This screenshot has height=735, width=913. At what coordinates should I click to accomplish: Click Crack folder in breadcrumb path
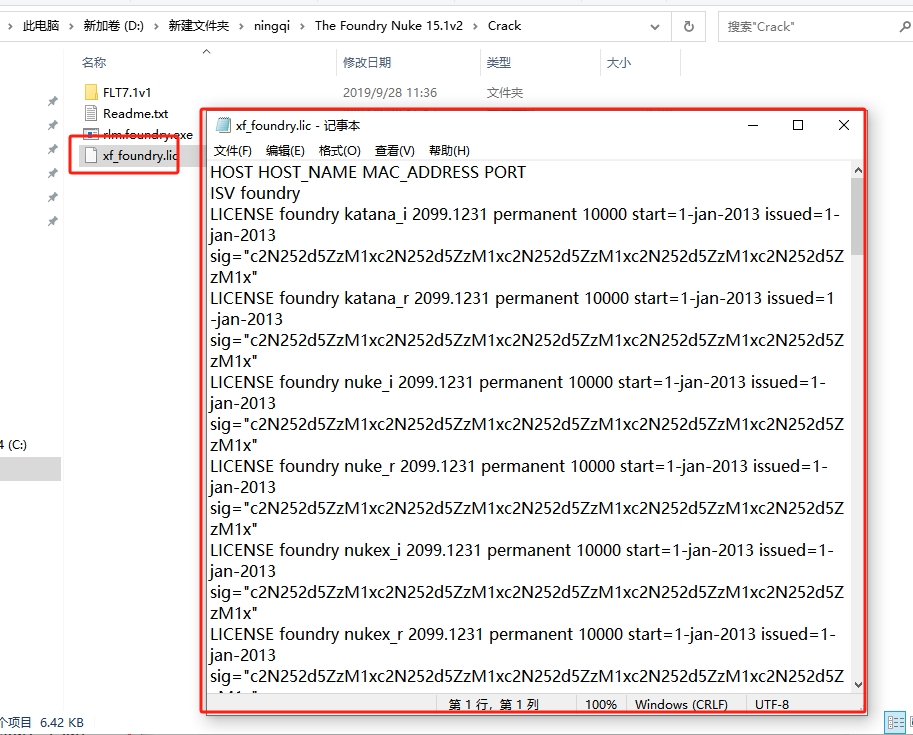tap(504, 26)
